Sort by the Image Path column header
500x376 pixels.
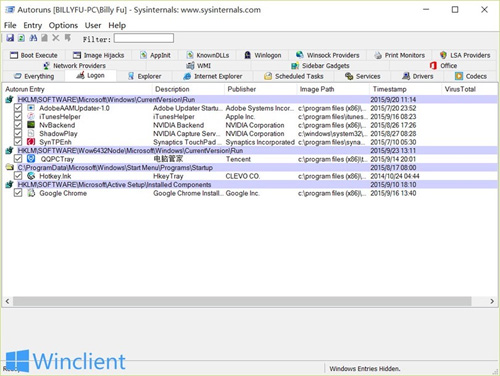[x=333, y=89]
